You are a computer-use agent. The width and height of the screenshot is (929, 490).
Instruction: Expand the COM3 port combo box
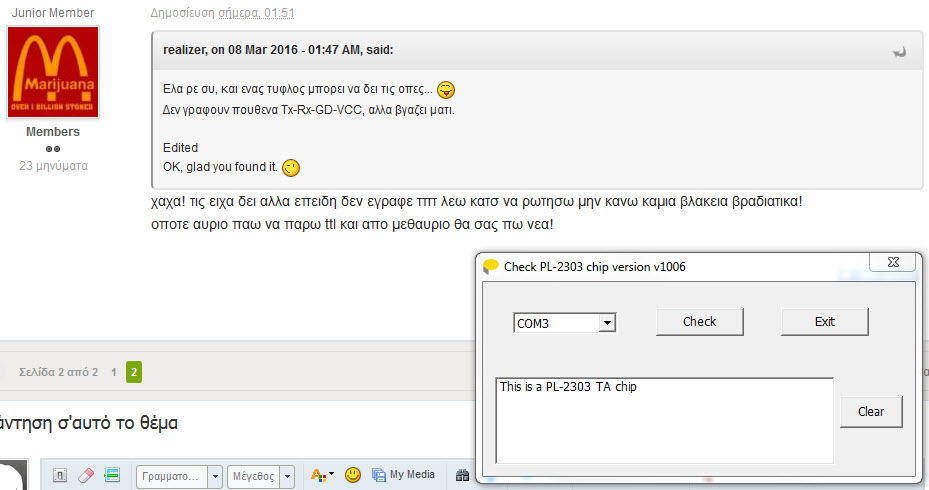pos(607,323)
